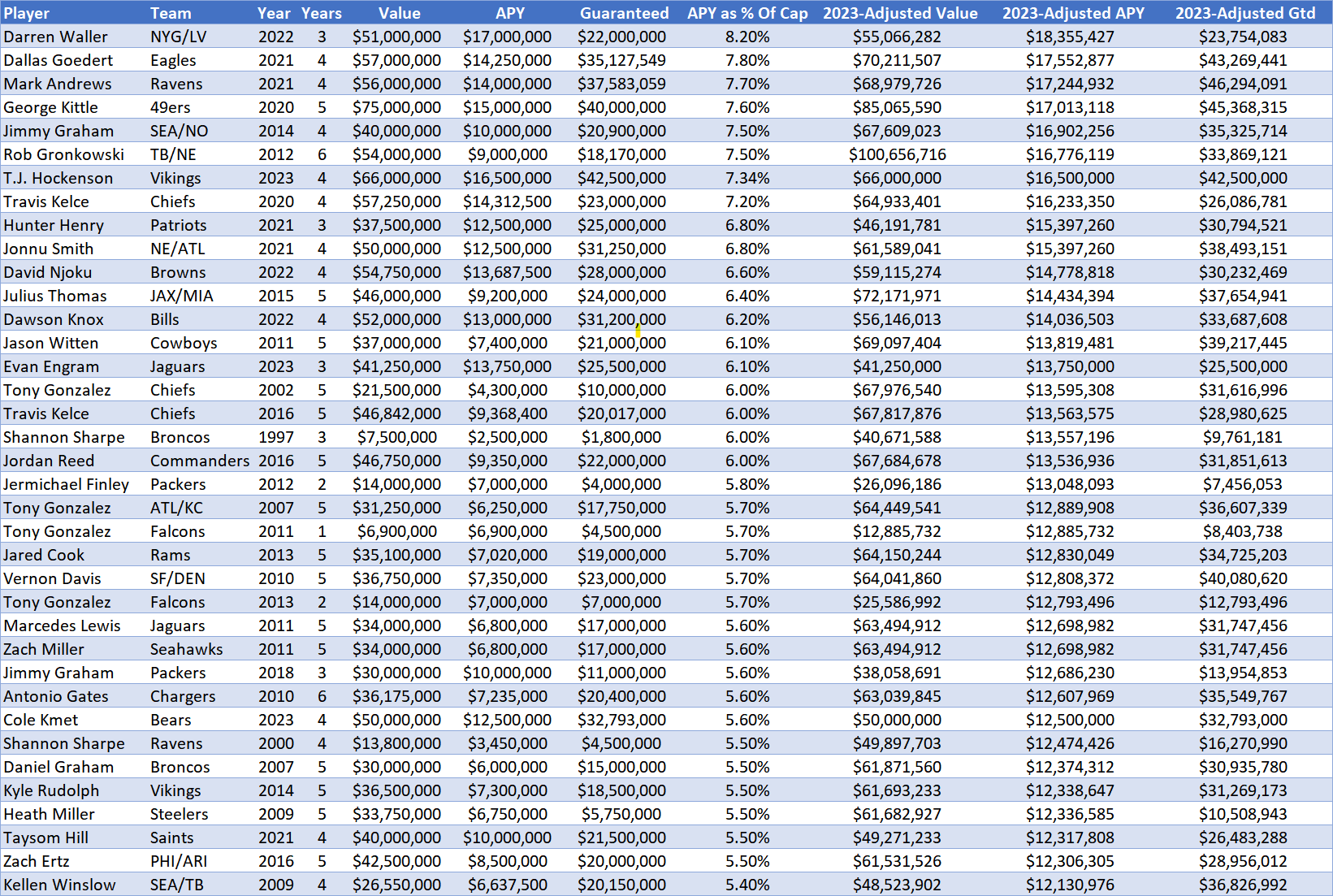Select the $26,550,000 value cell
The height and width of the screenshot is (896, 1333).
coord(396,885)
